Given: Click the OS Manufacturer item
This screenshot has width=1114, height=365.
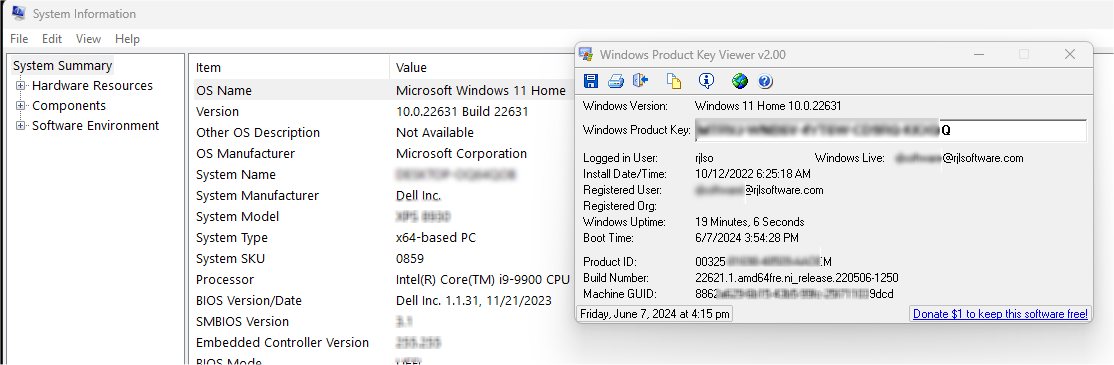Looking at the screenshot, I should (245, 153).
